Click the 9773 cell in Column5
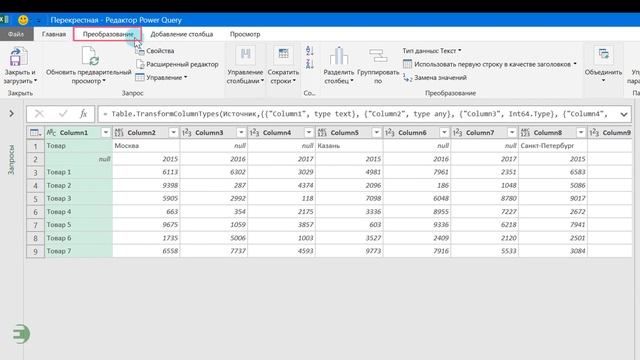The width and height of the screenshot is (640, 360). click(349, 251)
